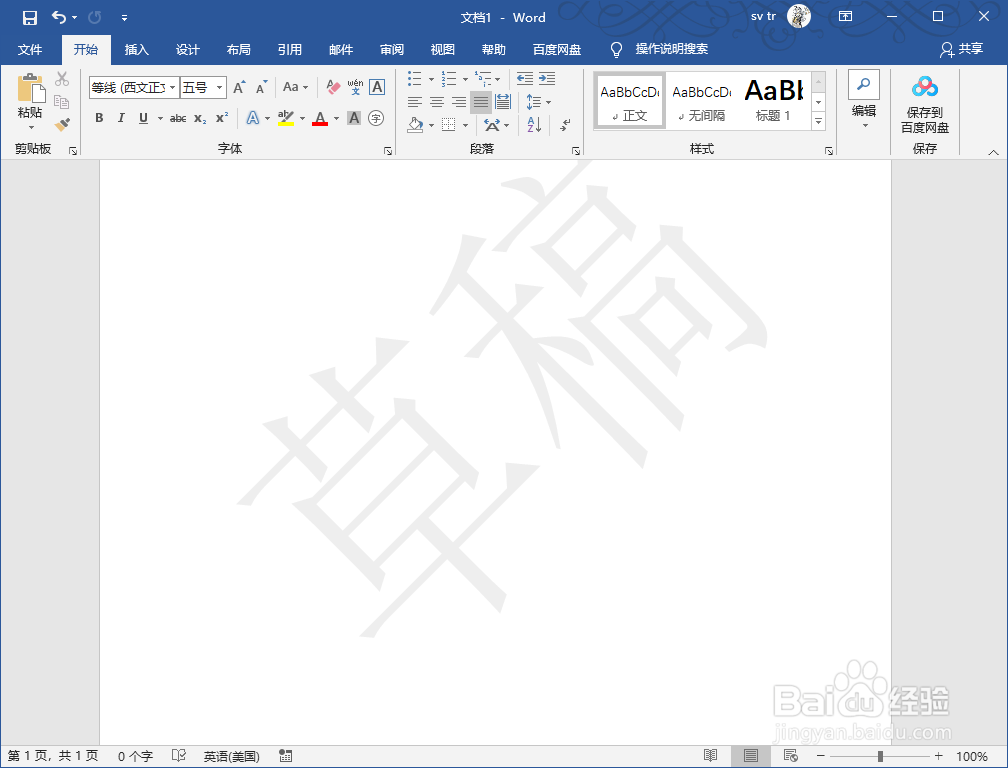
Task: Toggle justified alignment
Action: tap(480, 102)
